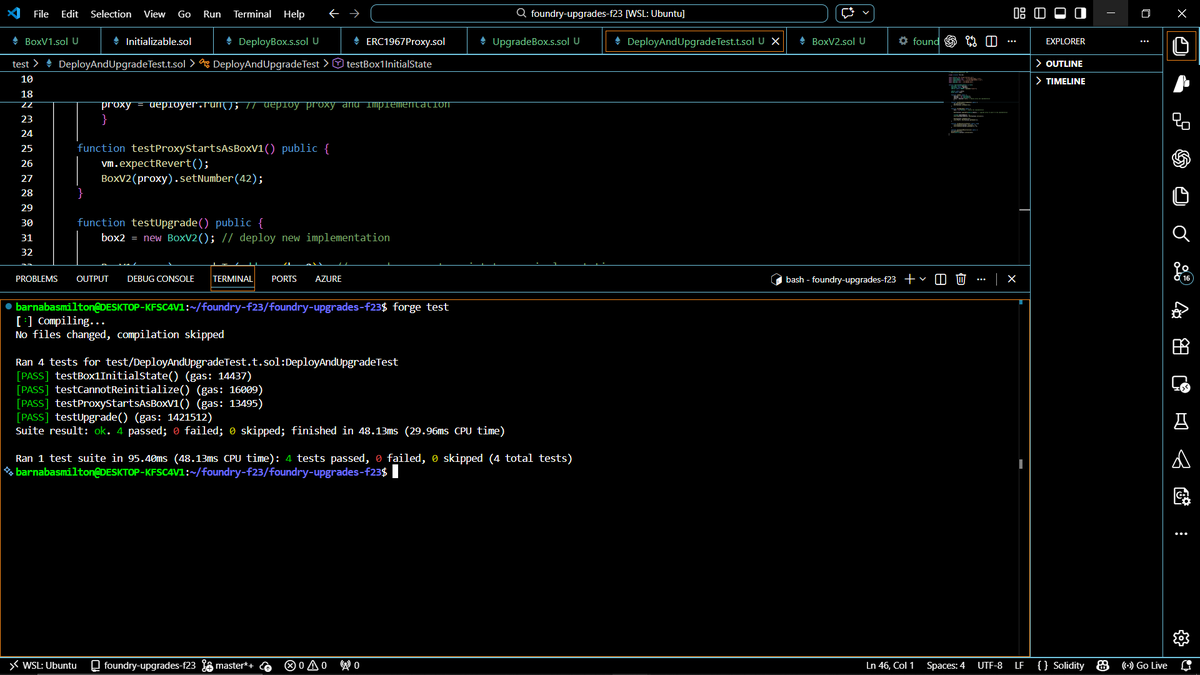
Task: Close the DeployAndUpgradeTest.t.sol tab
Action: (776, 41)
